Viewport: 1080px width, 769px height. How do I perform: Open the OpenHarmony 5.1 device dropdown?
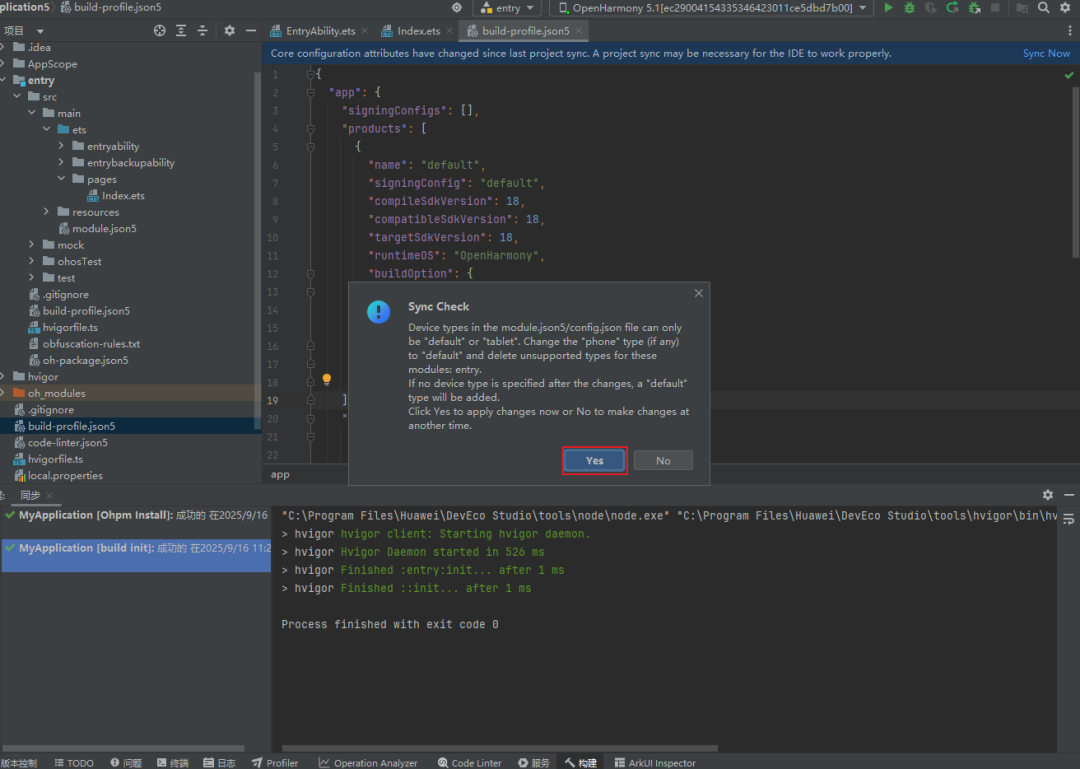point(712,8)
